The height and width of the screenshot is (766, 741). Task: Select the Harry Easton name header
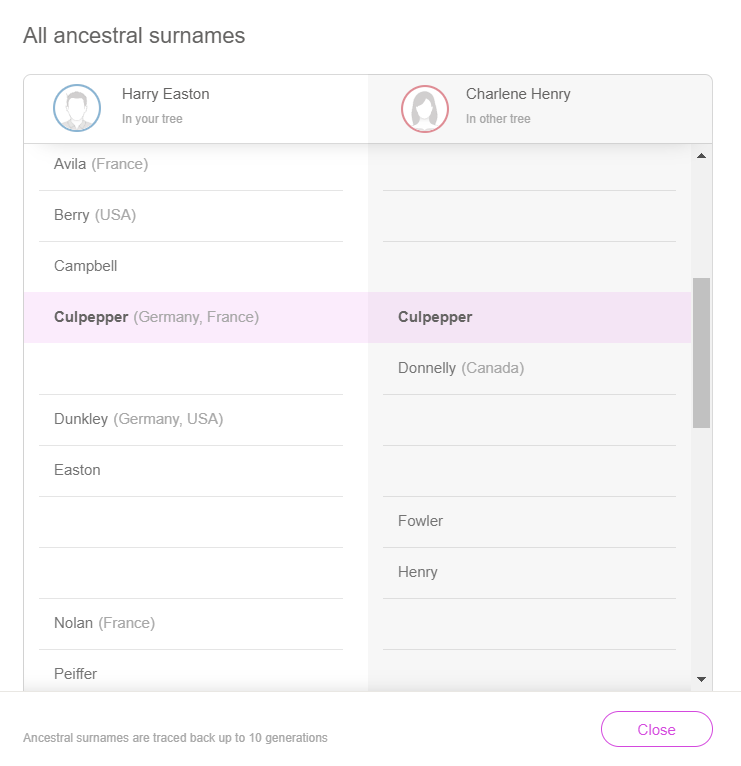[165, 94]
